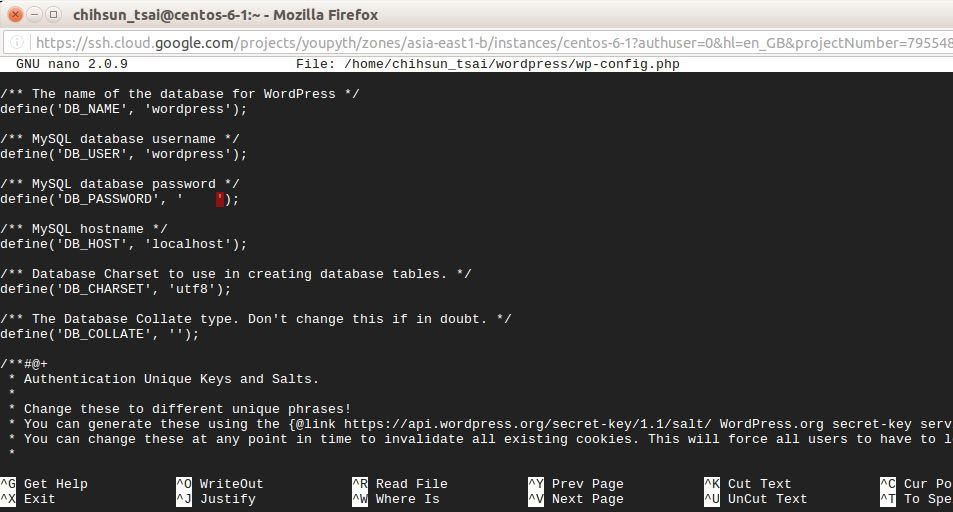This screenshot has width=953, height=512.
Task: Click the ^O WriteOut shortcut
Action: coord(219,484)
